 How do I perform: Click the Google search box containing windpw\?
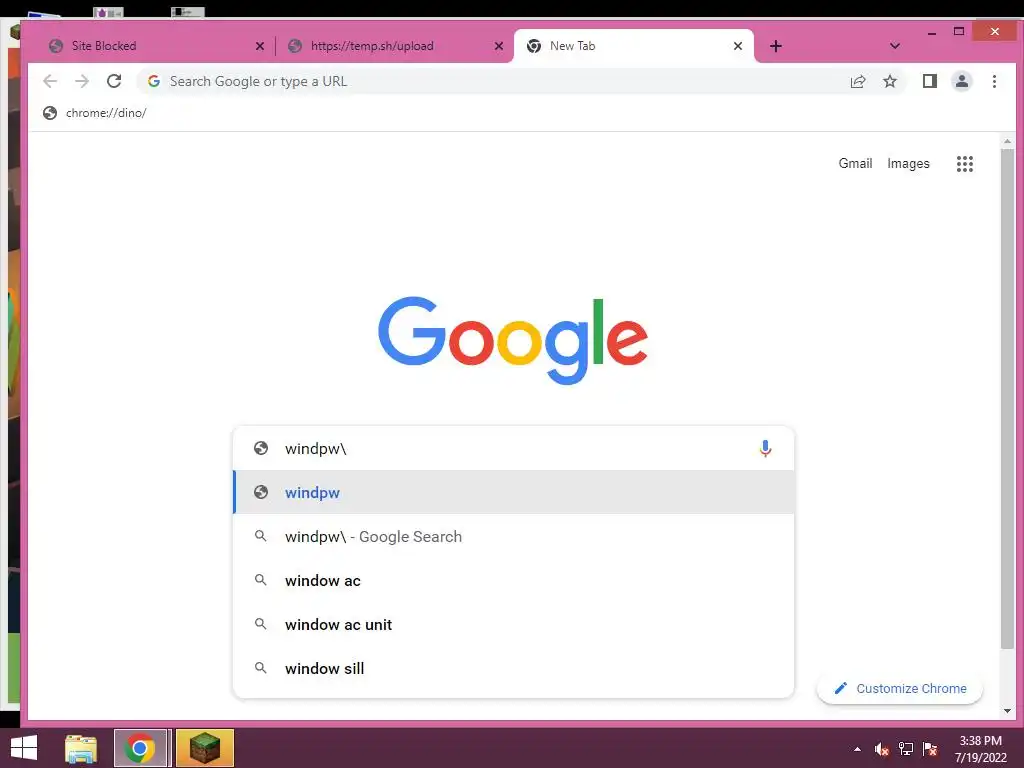[513, 448]
